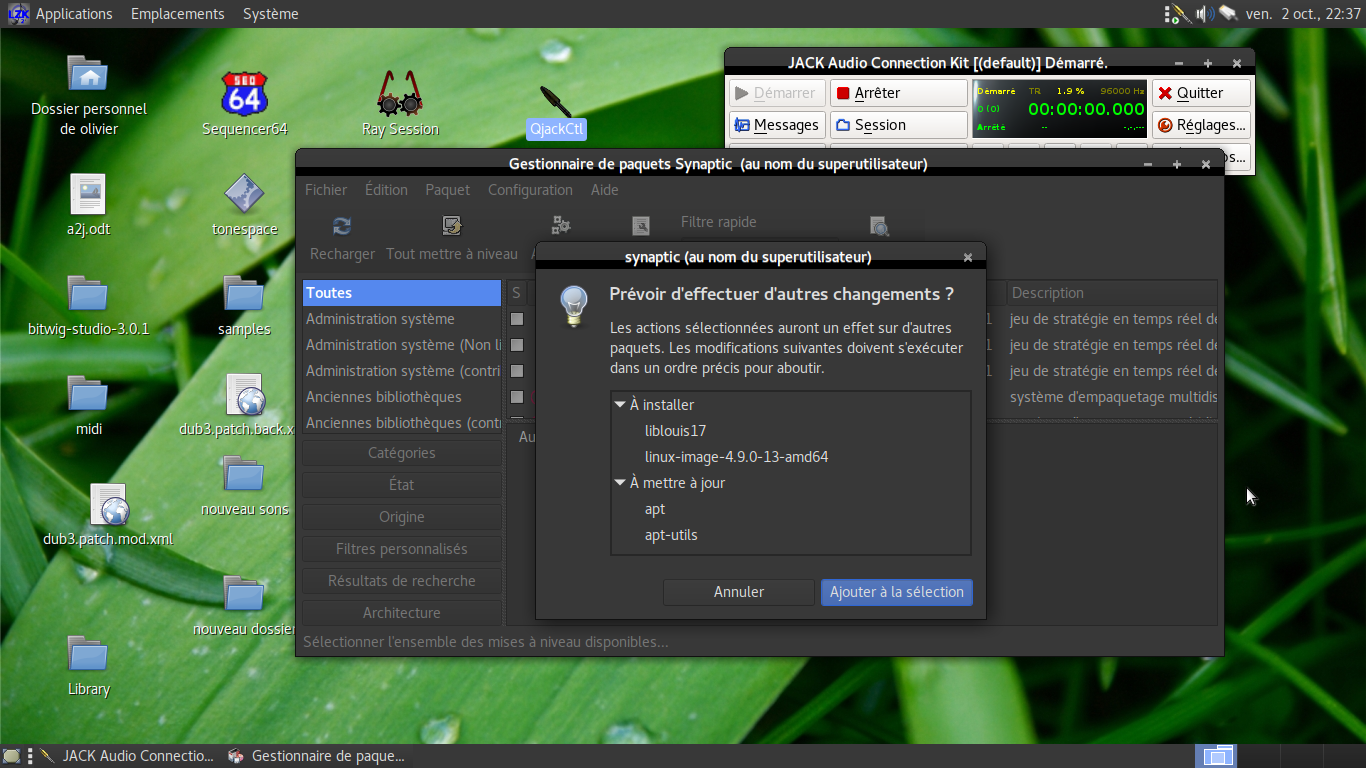1366x768 pixels.
Task: Open the Aide menu in Synaptic
Action: click(604, 190)
